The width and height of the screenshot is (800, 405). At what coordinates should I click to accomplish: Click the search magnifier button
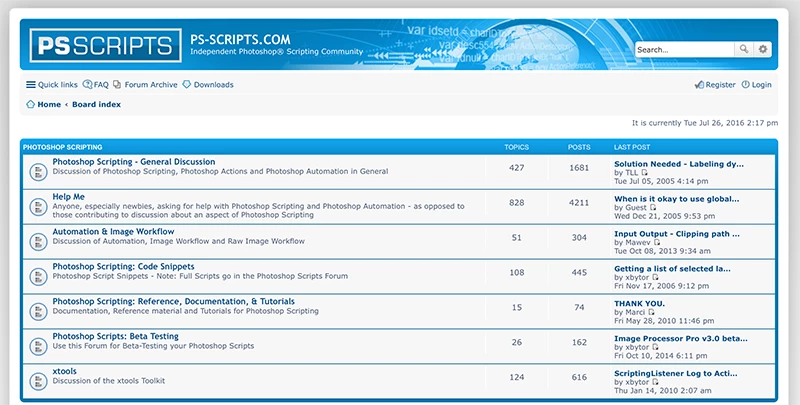pyautogui.click(x=744, y=49)
